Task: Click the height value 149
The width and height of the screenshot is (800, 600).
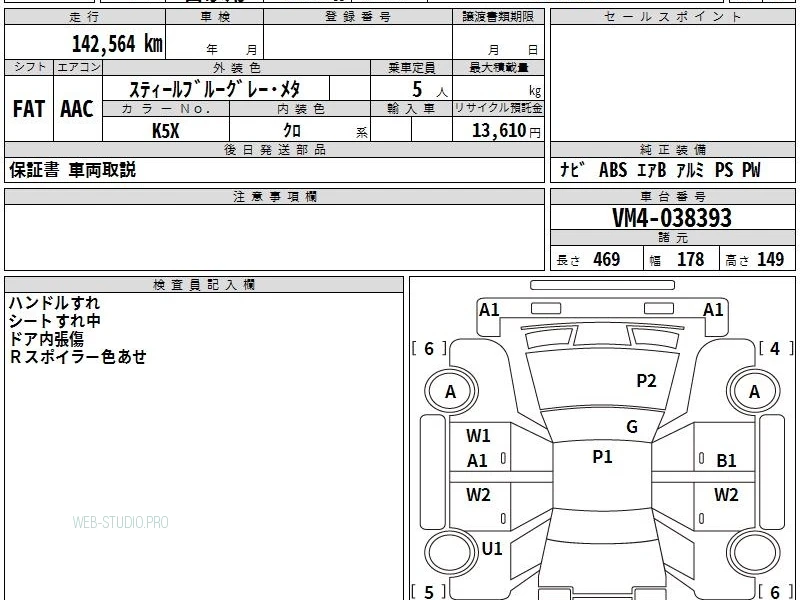Action: [770, 259]
